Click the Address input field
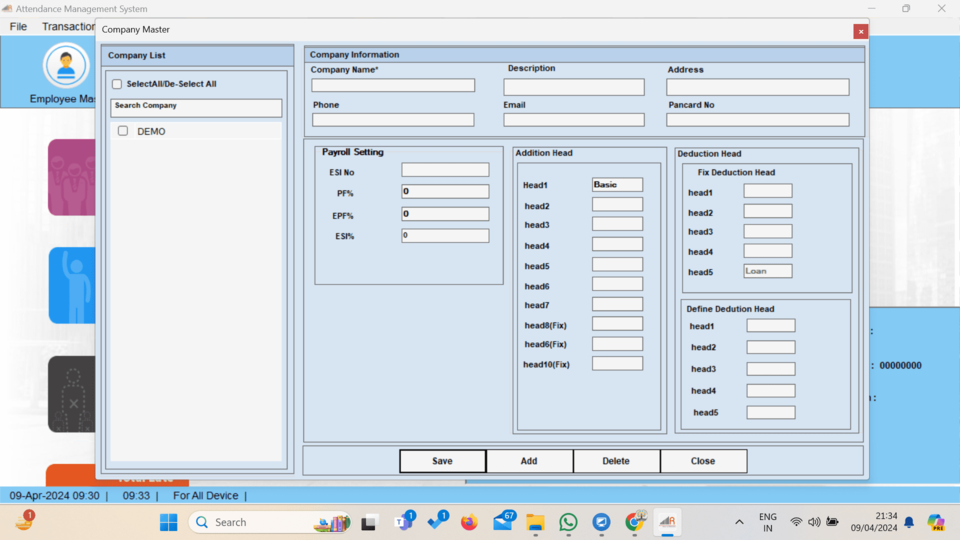Viewport: 960px width, 540px height. pyautogui.click(x=758, y=87)
